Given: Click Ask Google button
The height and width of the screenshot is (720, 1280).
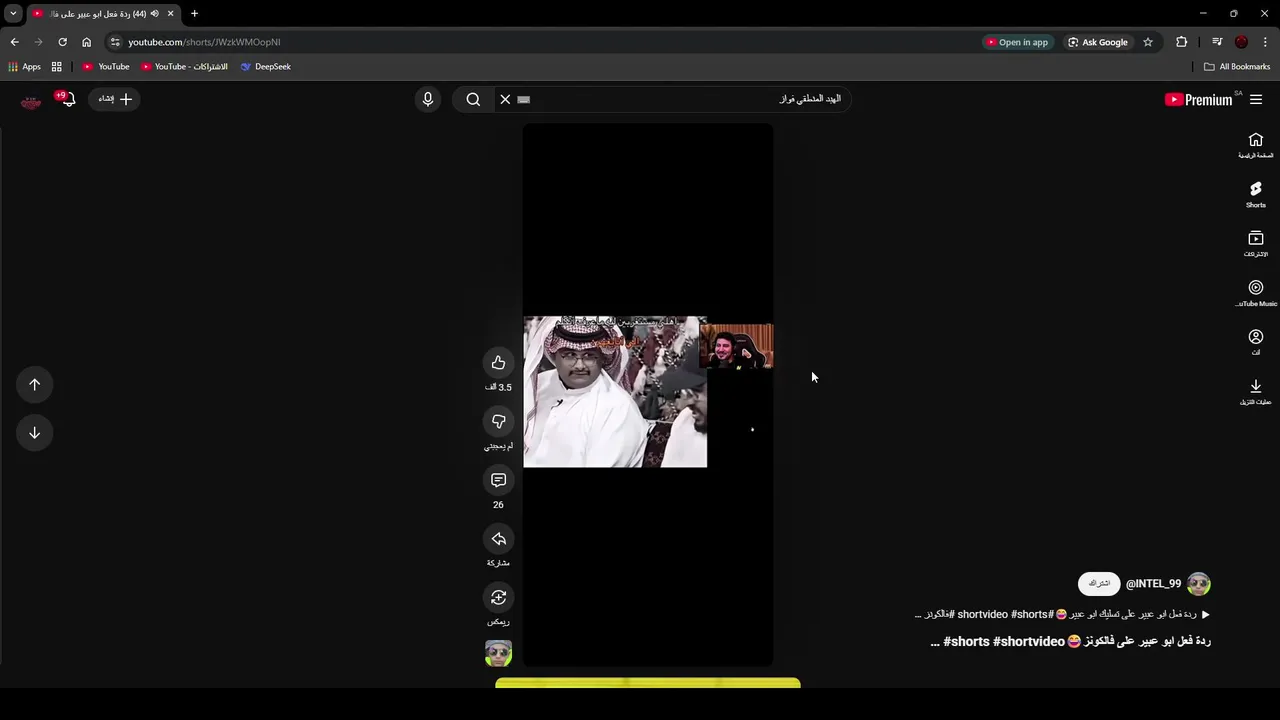Looking at the screenshot, I should point(1098,42).
